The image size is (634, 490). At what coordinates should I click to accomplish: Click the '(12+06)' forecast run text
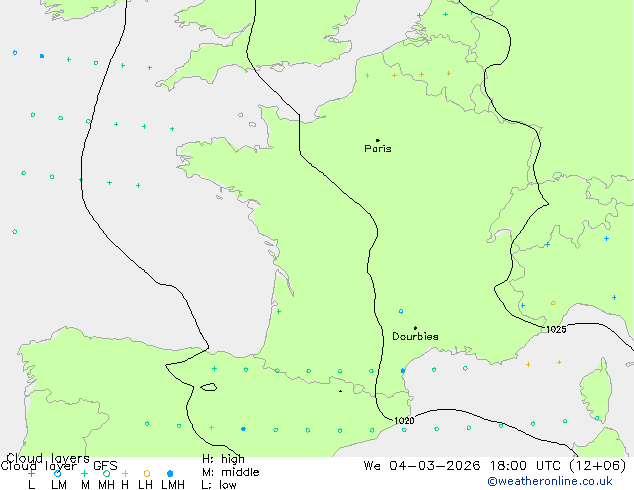coord(598,466)
